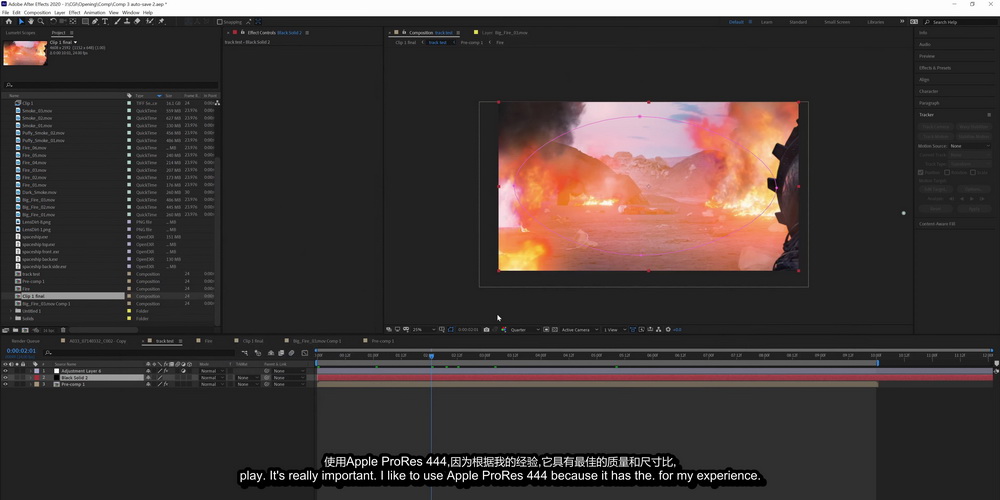Hide Adjustment Layer 6 with eye icon

coord(5,371)
